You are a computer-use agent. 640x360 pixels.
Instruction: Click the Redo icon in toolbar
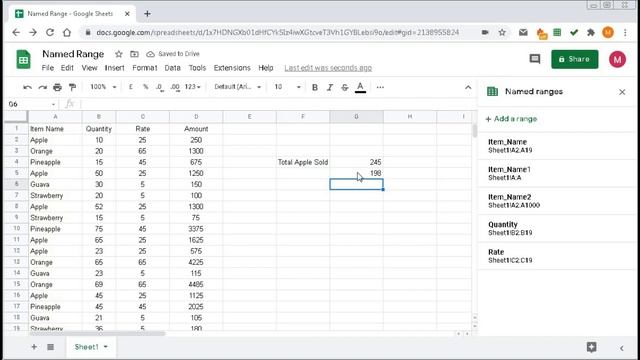42,87
